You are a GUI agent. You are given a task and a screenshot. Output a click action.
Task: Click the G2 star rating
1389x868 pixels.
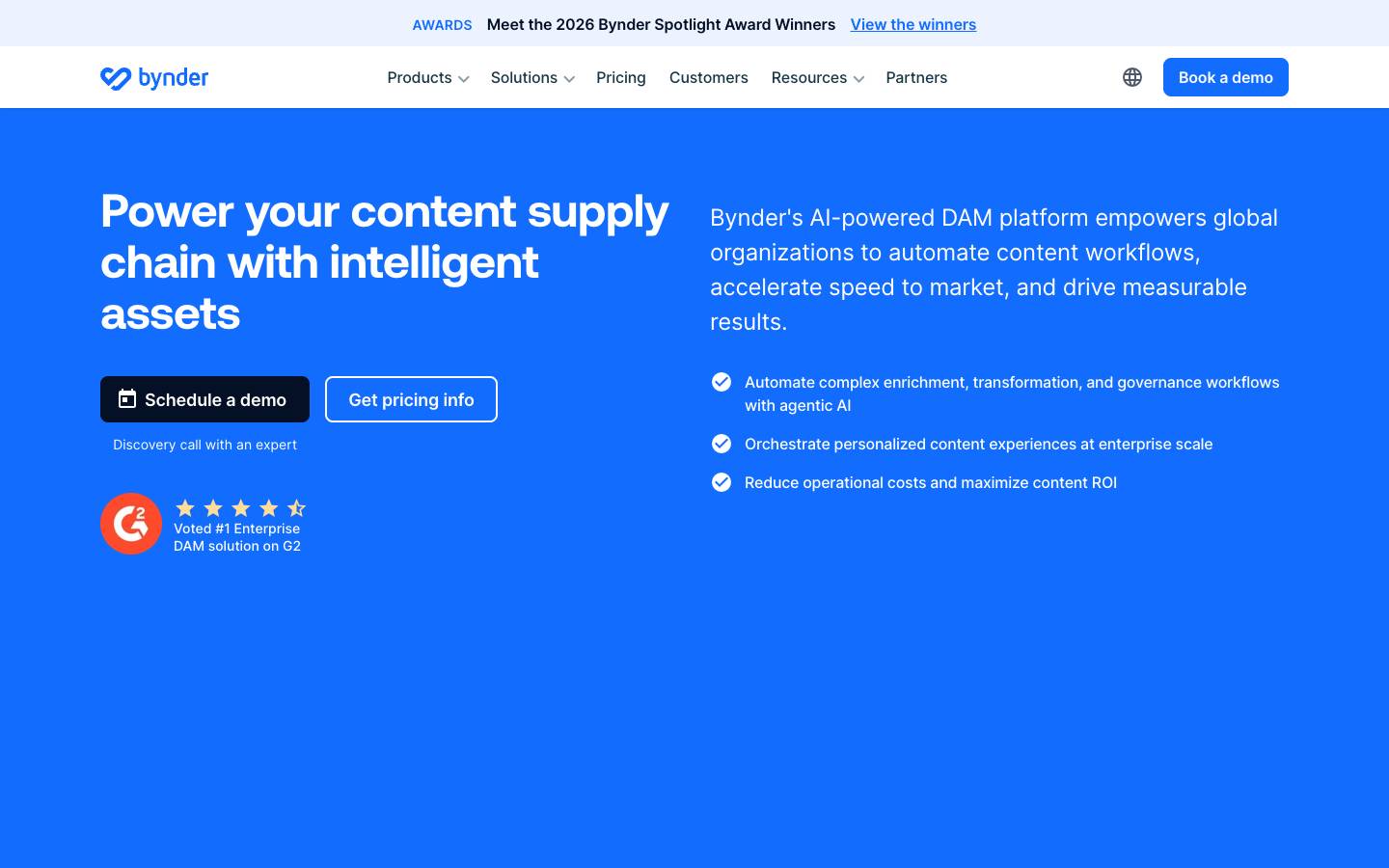(240, 508)
